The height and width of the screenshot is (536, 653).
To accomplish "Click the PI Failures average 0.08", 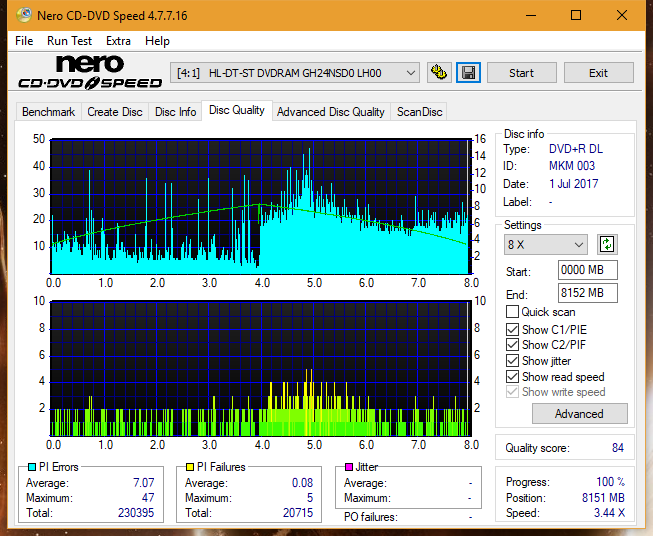I will pyautogui.click(x=302, y=482).
